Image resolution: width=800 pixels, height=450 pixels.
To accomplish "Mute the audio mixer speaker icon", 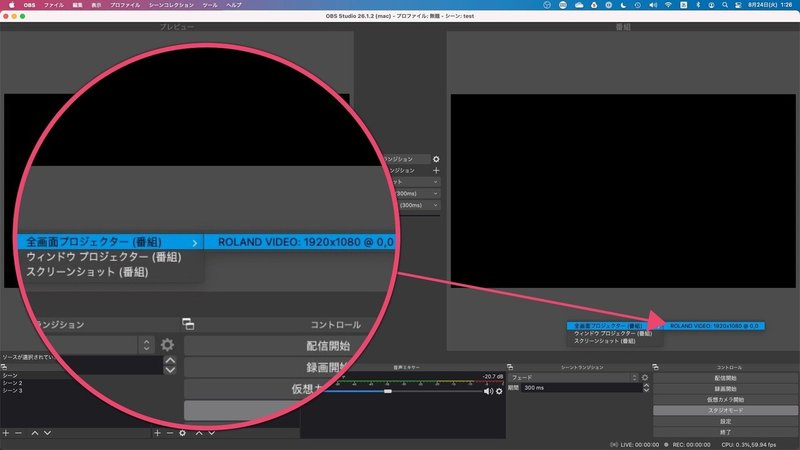I will pyautogui.click(x=488, y=391).
